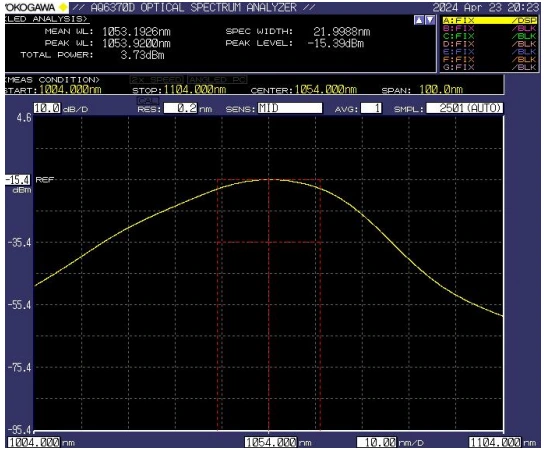This screenshot has height=455, width=545.
Task: Click the SPEC WIDTH 21.9988nm reading
Action: pos(342,32)
